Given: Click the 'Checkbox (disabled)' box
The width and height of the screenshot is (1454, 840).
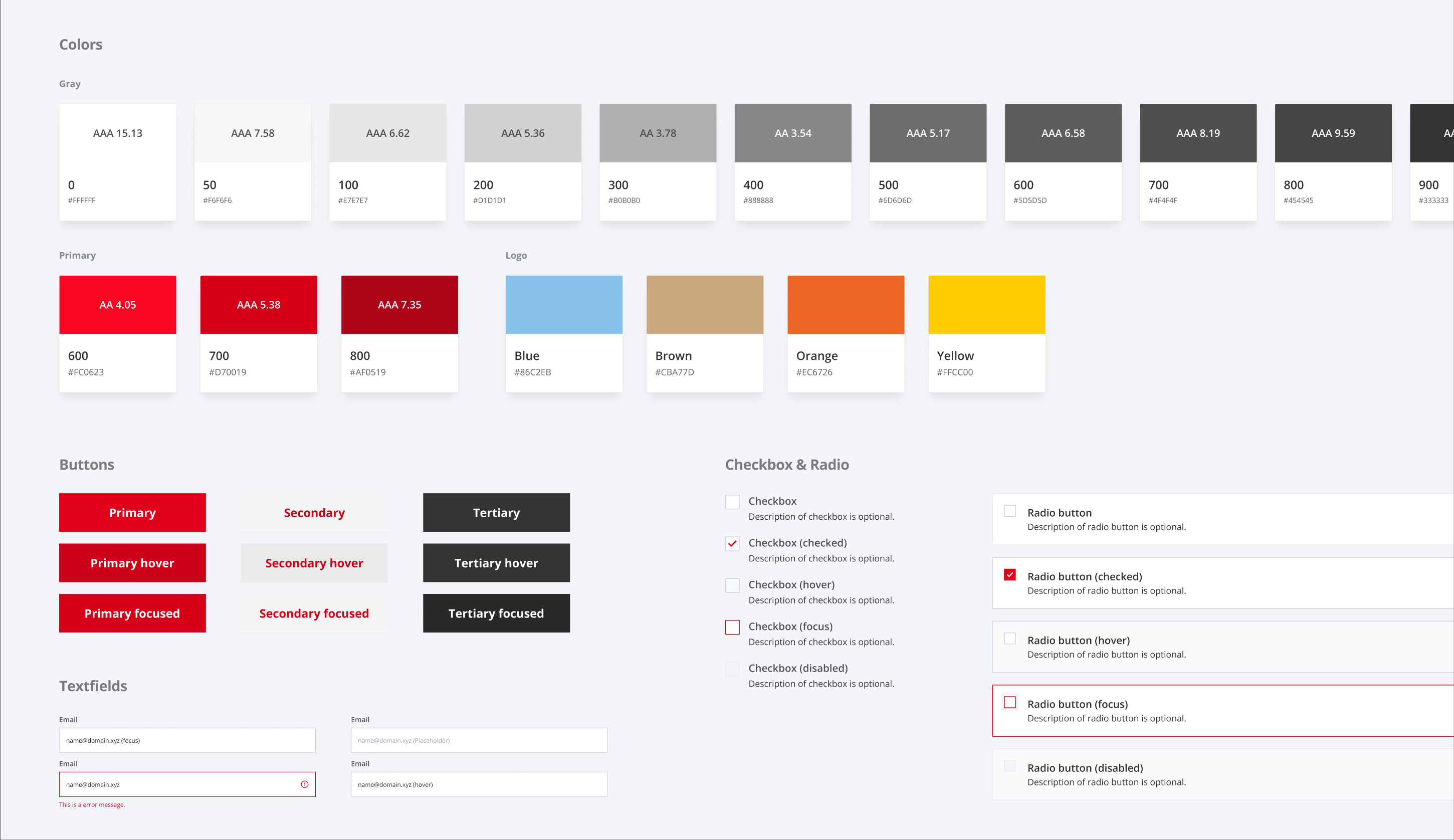Looking at the screenshot, I should (732, 669).
